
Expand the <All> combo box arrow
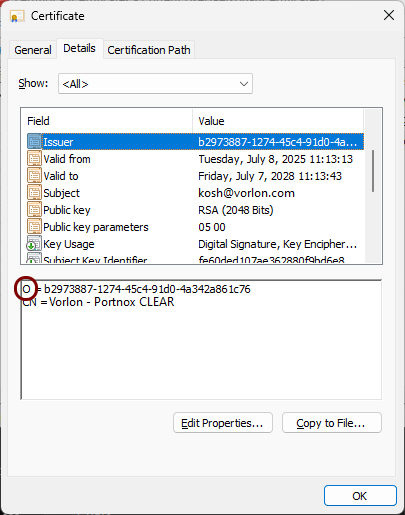tap(244, 84)
